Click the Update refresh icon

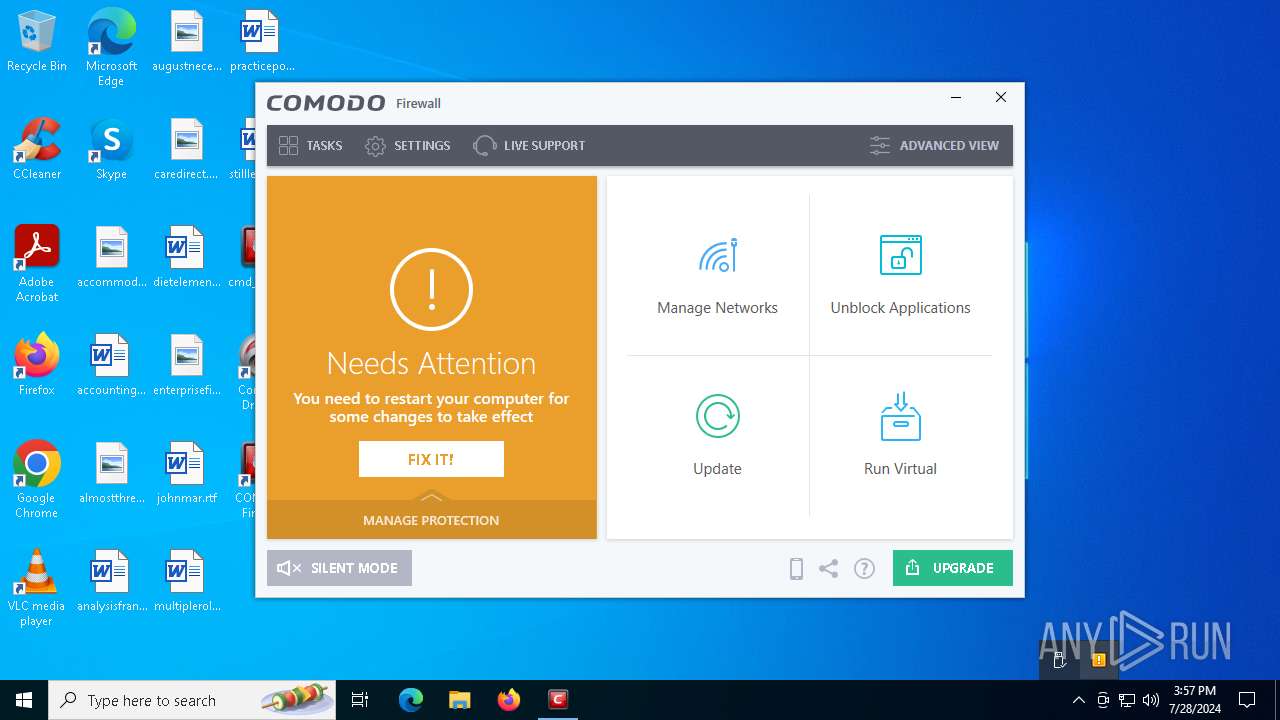click(718, 415)
